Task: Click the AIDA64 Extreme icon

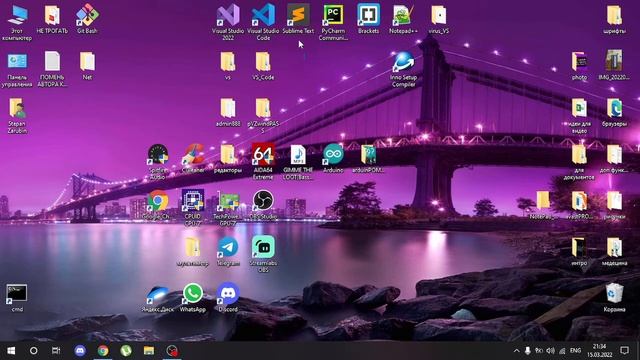Action: (263, 155)
